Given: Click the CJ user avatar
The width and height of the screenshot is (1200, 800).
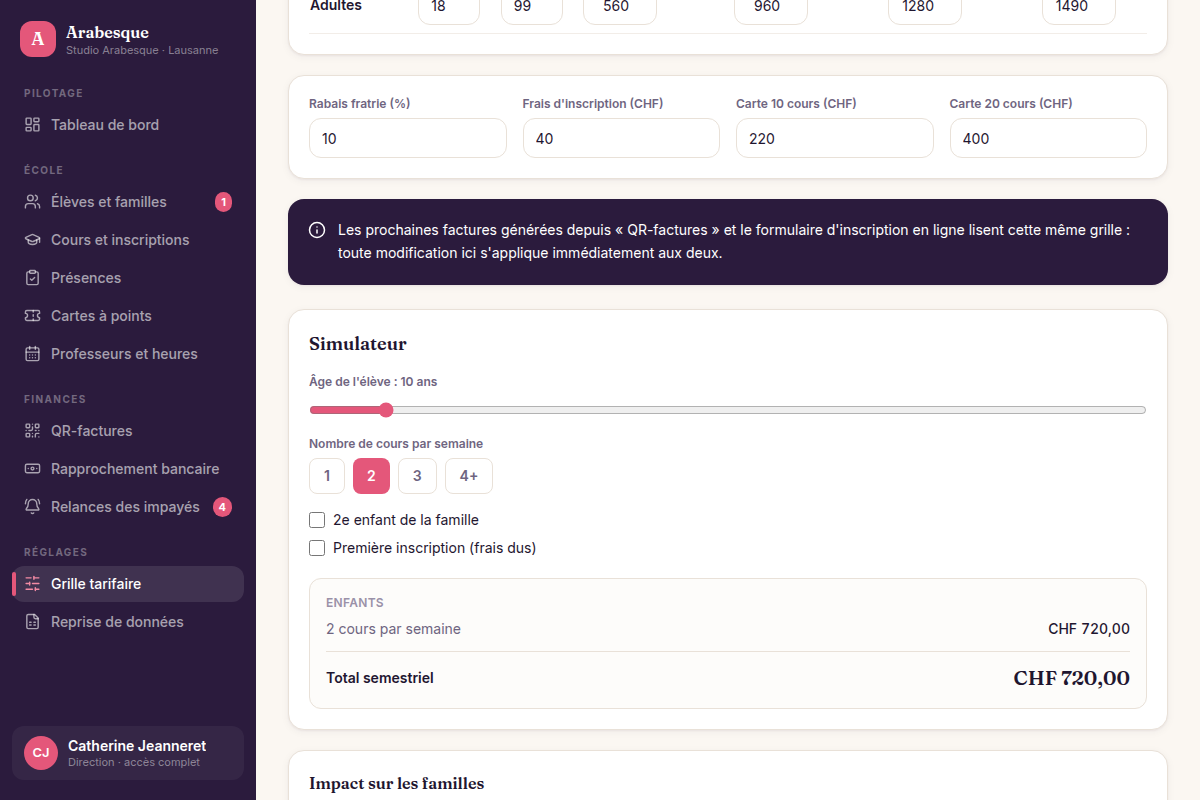Looking at the screenshot, I should pos(41,753).
